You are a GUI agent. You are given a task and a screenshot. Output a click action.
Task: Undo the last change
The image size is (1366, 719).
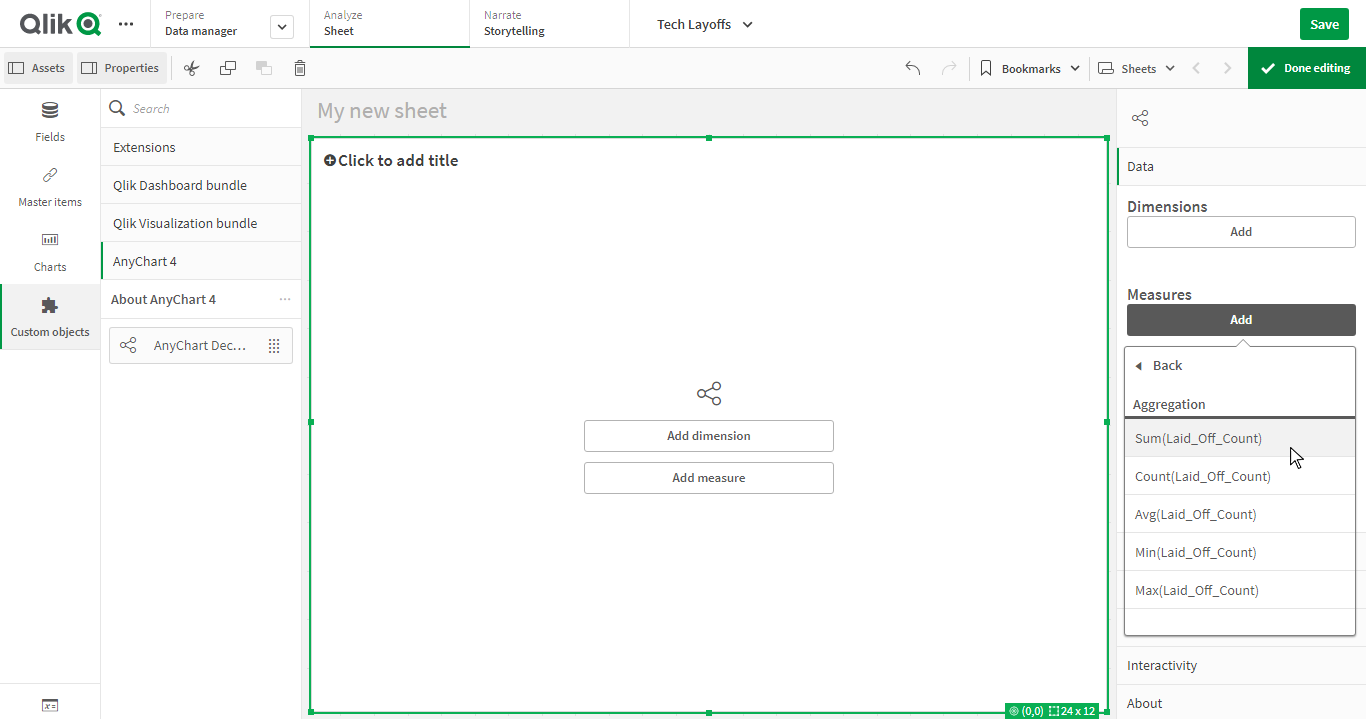[x=911, y=67]
